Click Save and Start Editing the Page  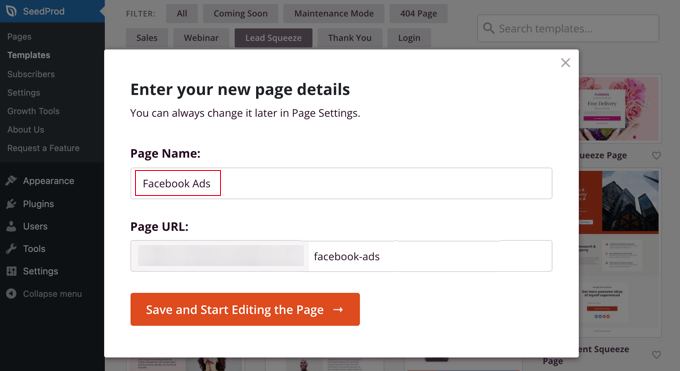click(245, 309)
